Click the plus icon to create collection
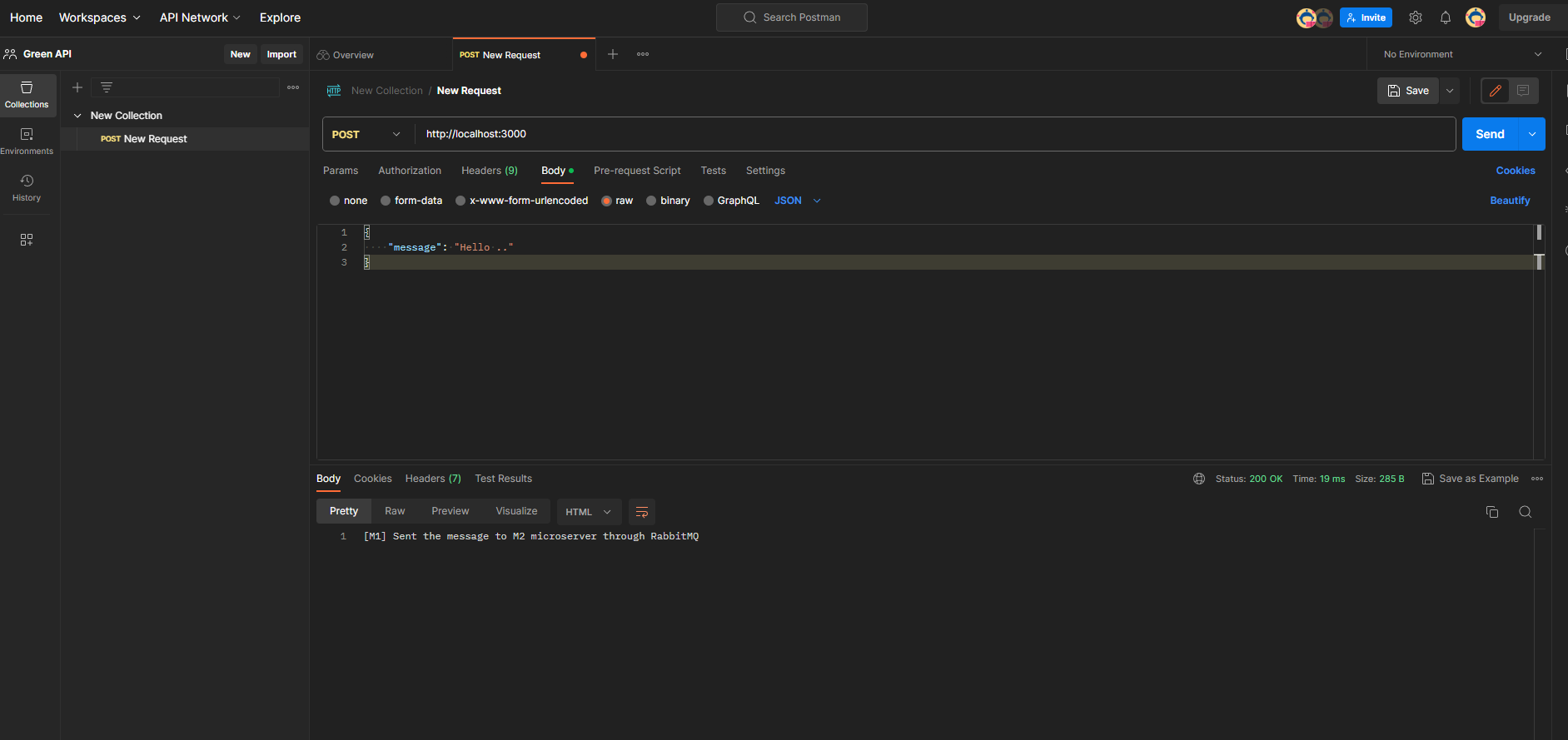The image size is (1568, 740). coord(77,87)
